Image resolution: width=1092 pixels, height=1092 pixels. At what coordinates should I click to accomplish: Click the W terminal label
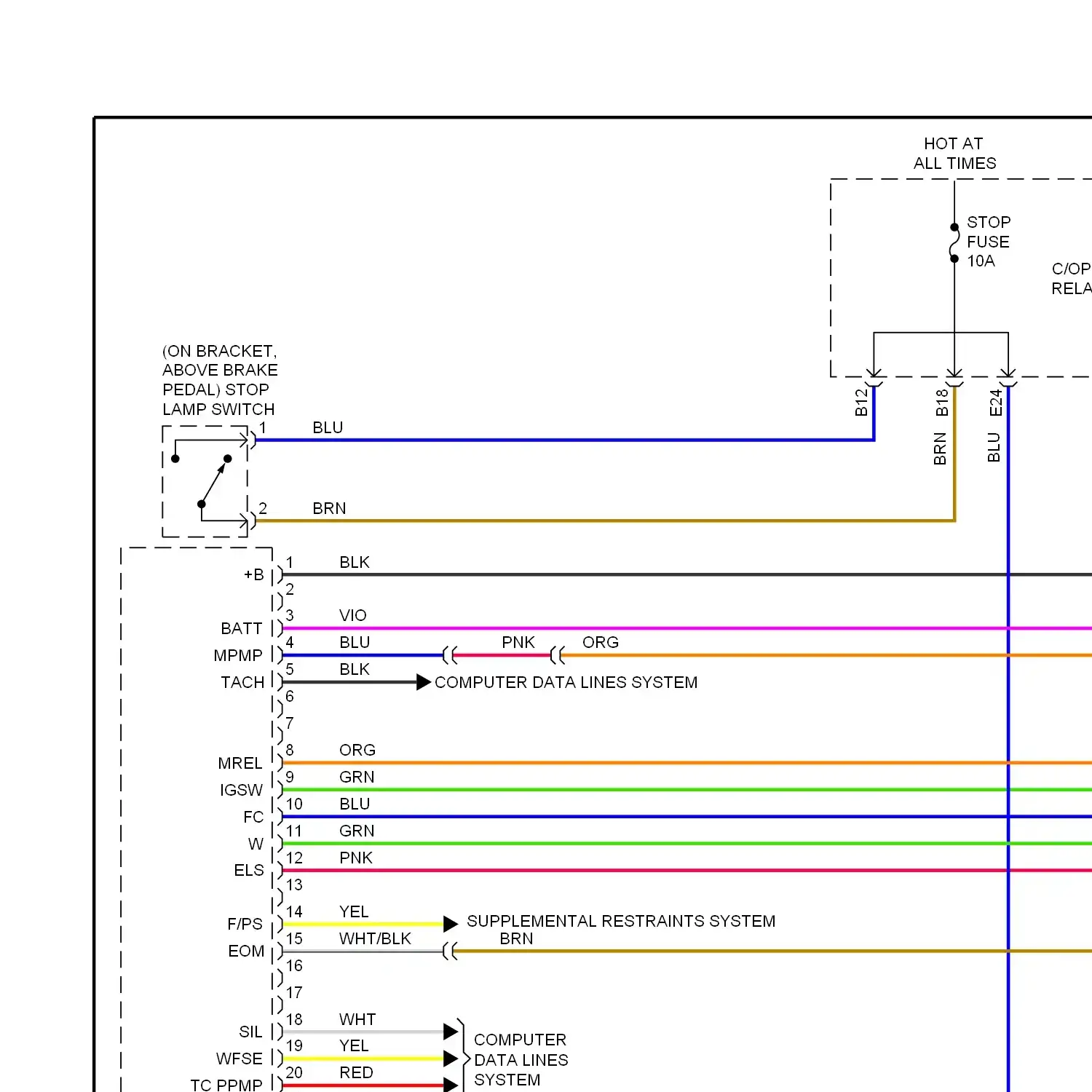coord(256,844)
